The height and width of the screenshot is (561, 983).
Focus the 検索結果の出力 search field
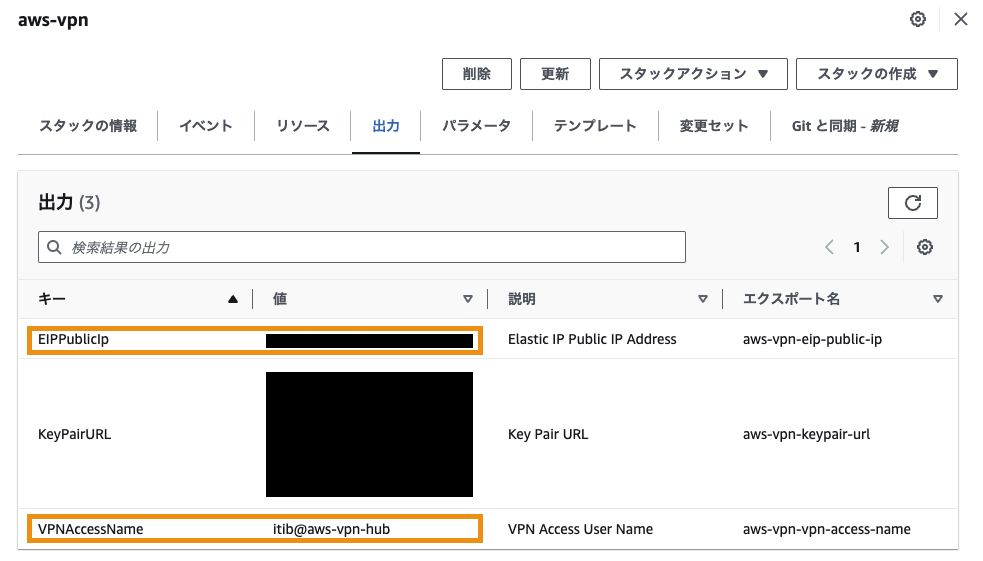coord(362,247)
